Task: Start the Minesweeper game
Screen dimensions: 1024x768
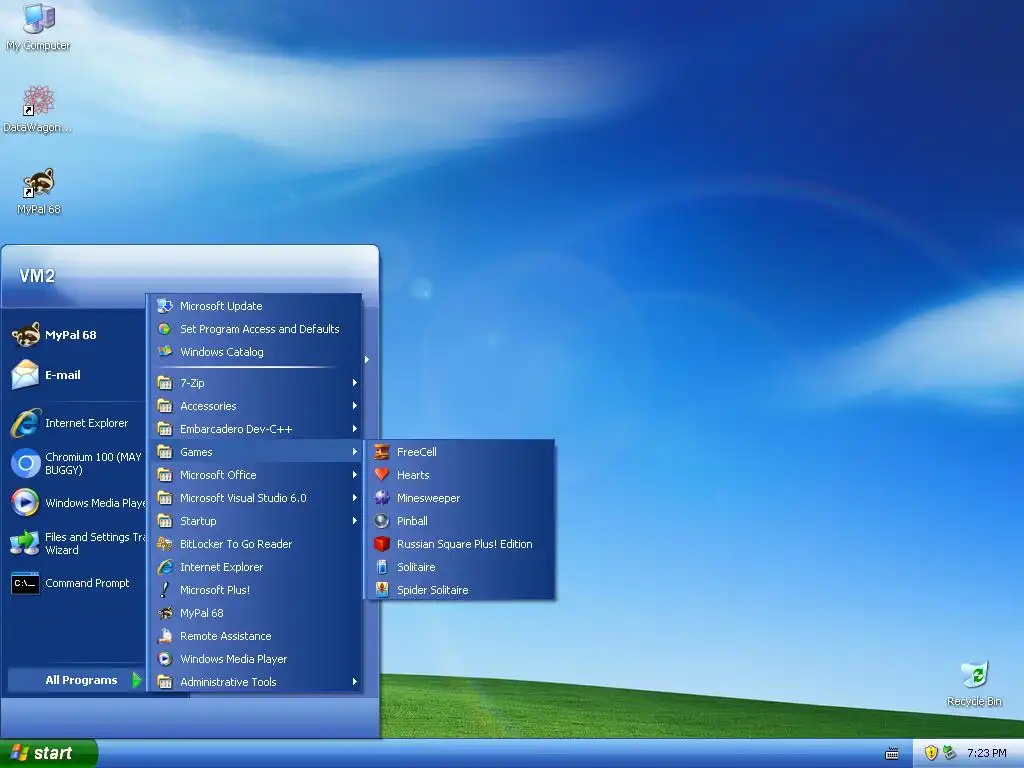Action: tap(462, 498)
